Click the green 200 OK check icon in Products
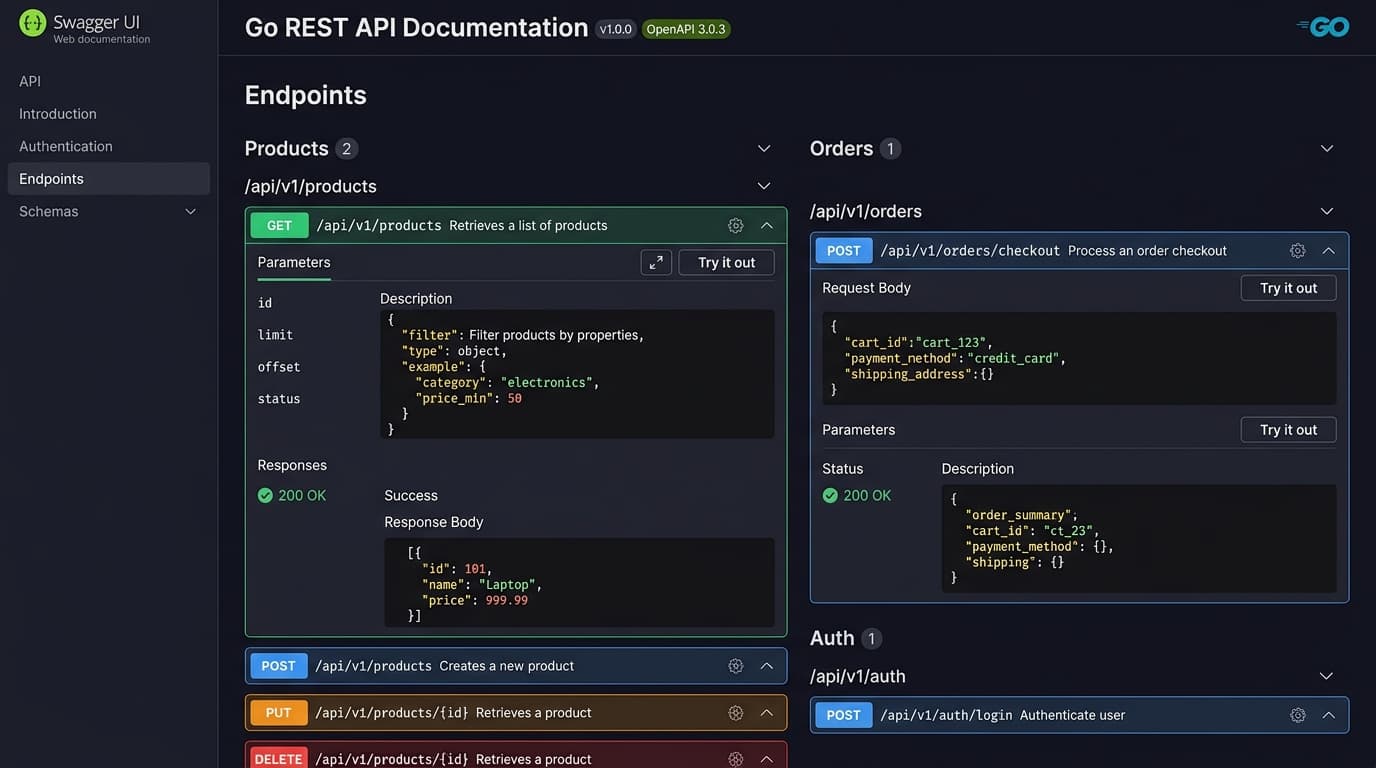Viewport: 1376px width, 768px height. (265, 495)
